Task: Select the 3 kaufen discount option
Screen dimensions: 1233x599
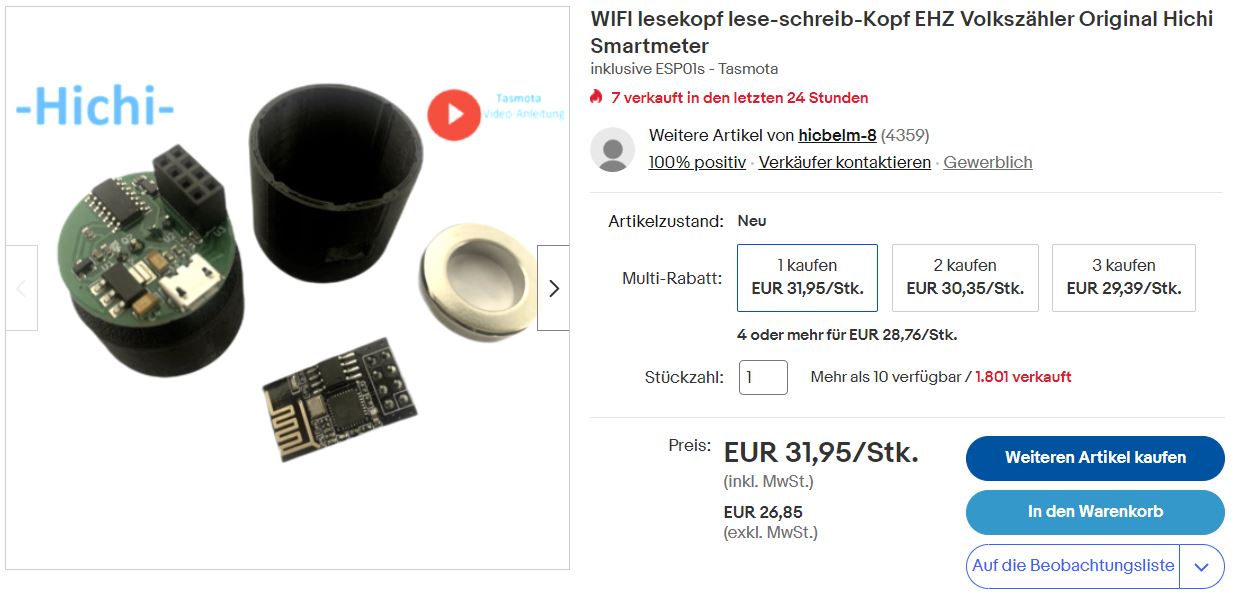Action: coord(1124,278)
